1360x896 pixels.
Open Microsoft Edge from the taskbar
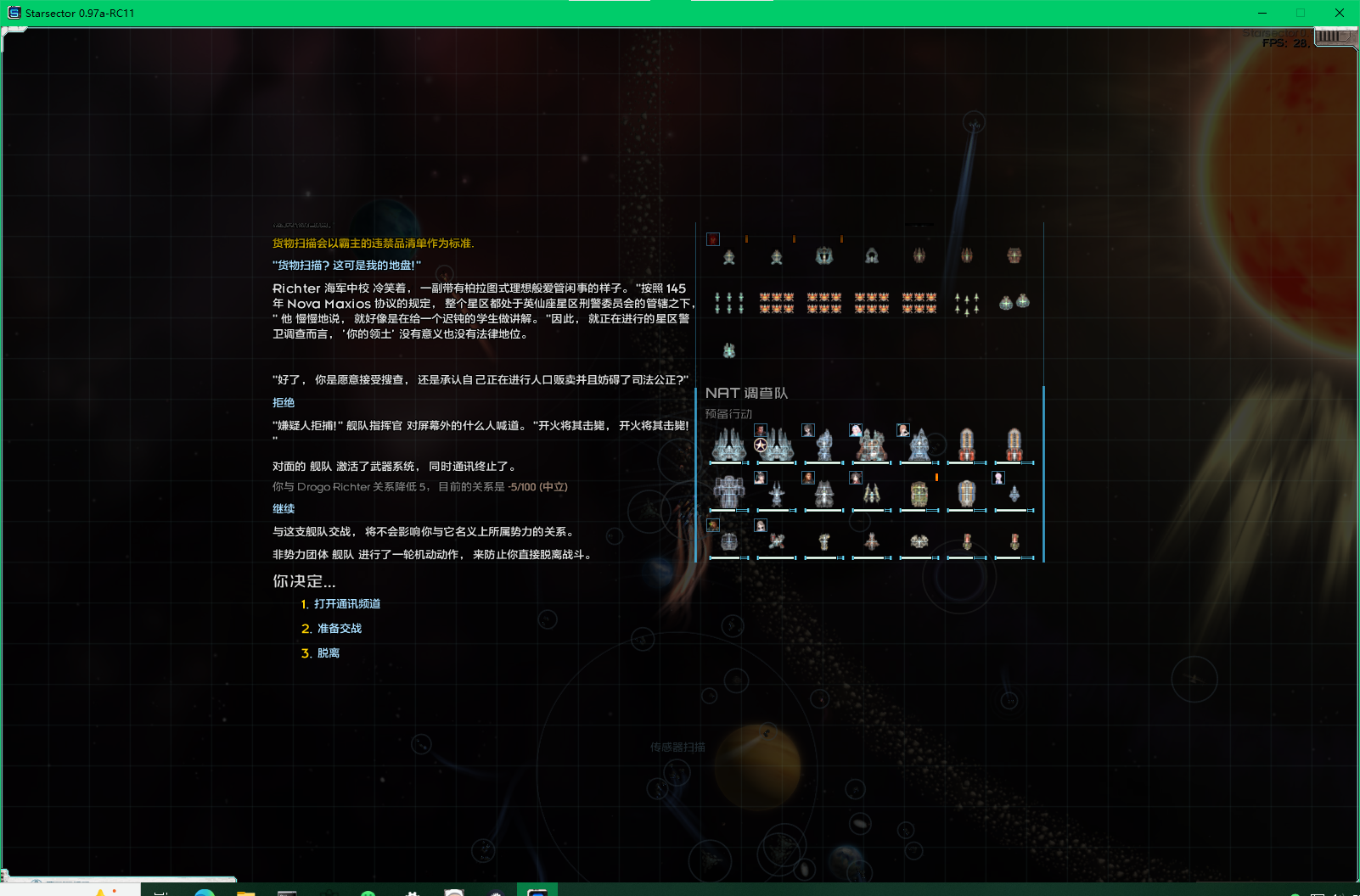click(203, 891)
